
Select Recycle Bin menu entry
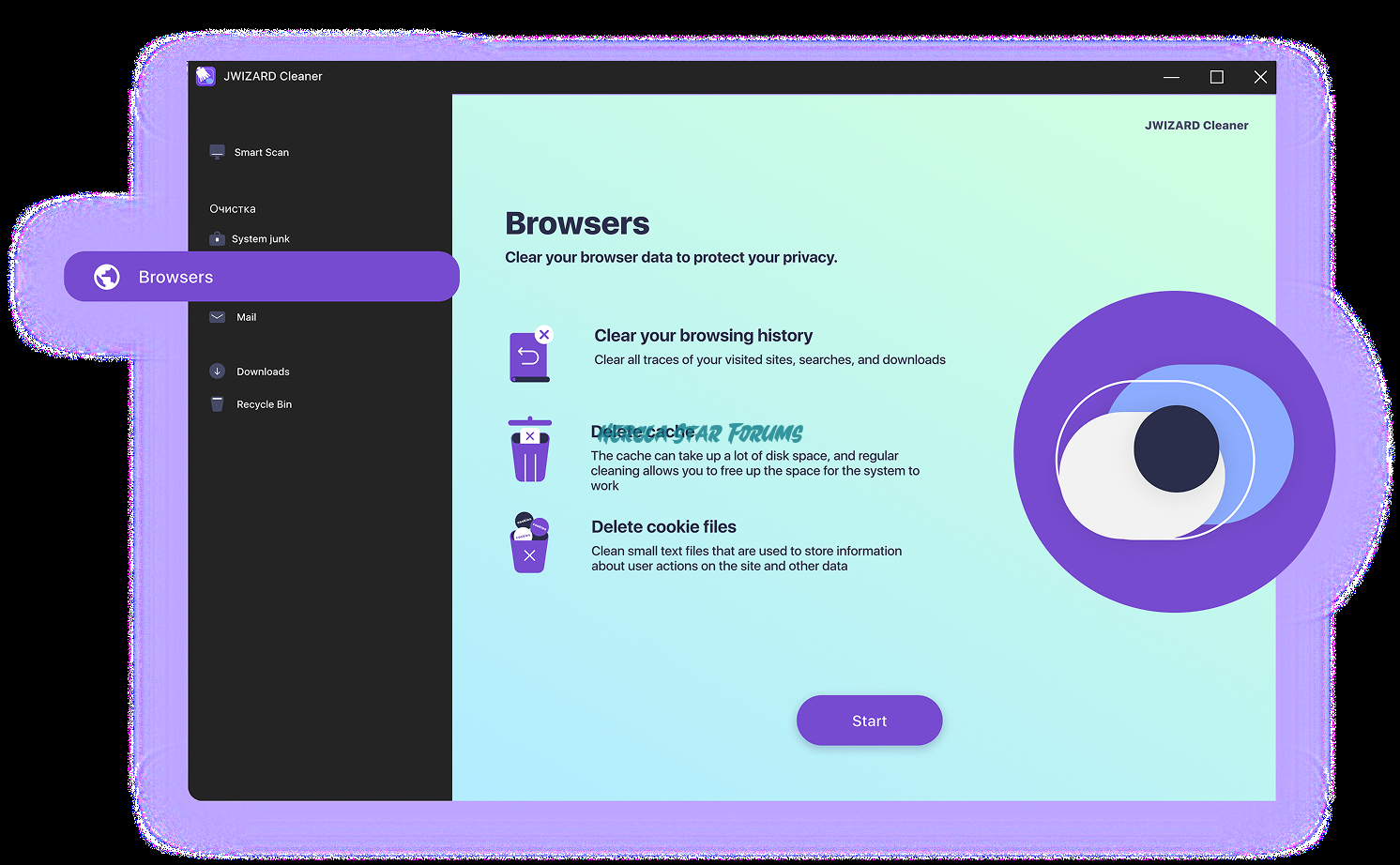[x=264, y=404]
